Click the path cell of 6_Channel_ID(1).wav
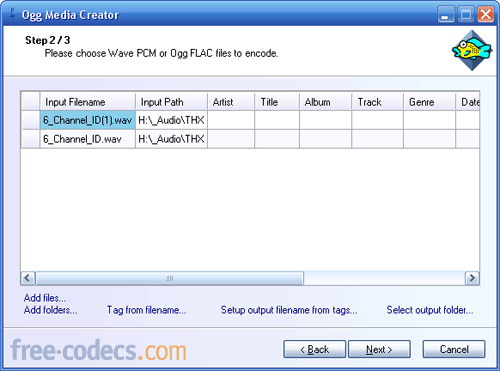 171,120
